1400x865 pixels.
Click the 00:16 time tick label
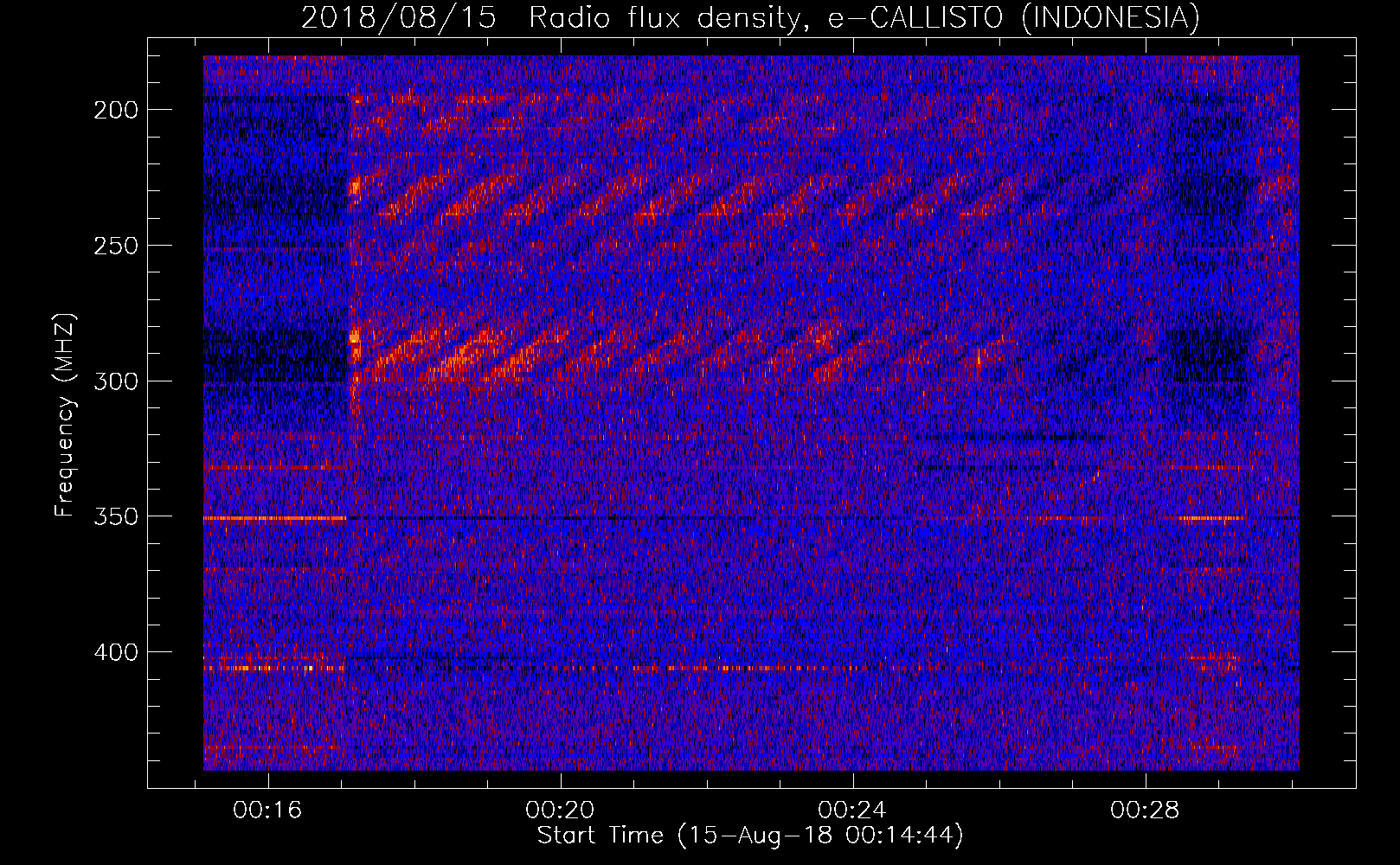(267, 810)
